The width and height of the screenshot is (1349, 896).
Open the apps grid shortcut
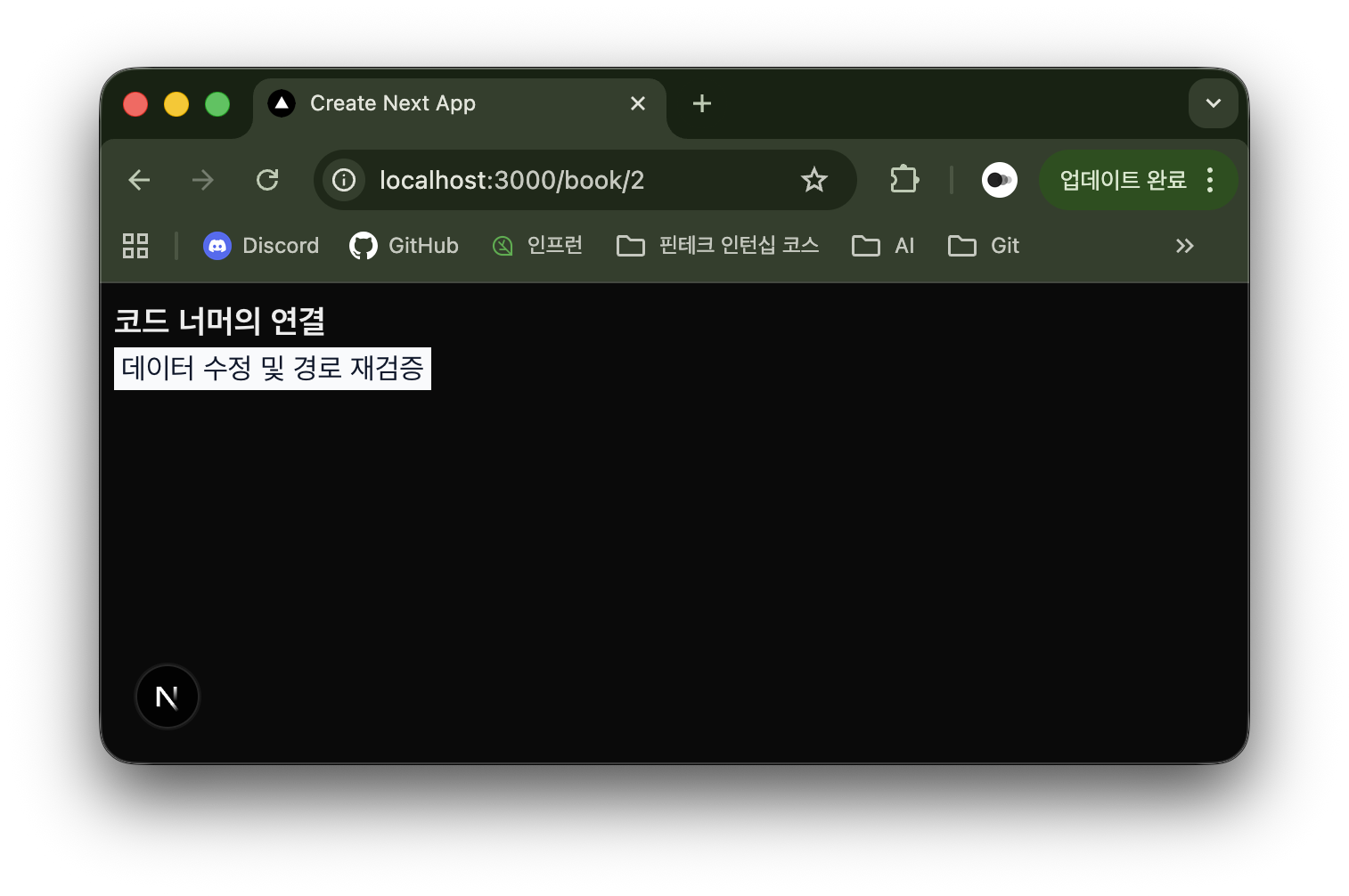pyautogui.click(x=135, y=246)
